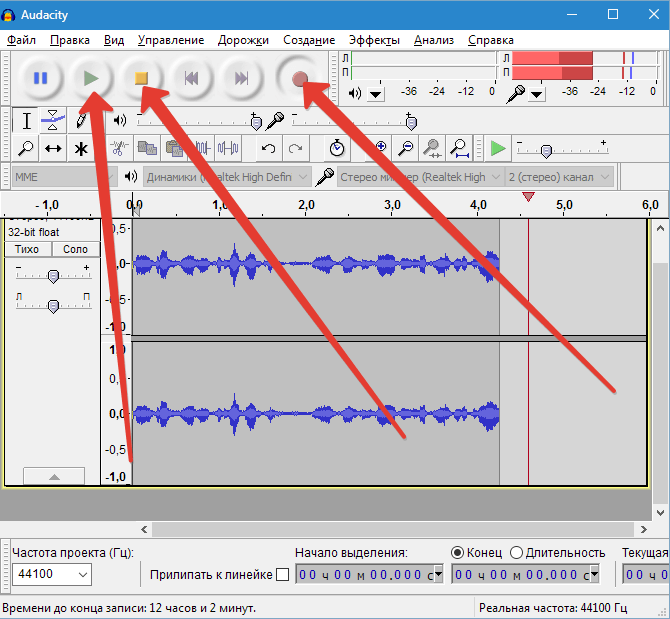Open the Управление menu
Screen dimensions: 670x619
pos(170,40)
